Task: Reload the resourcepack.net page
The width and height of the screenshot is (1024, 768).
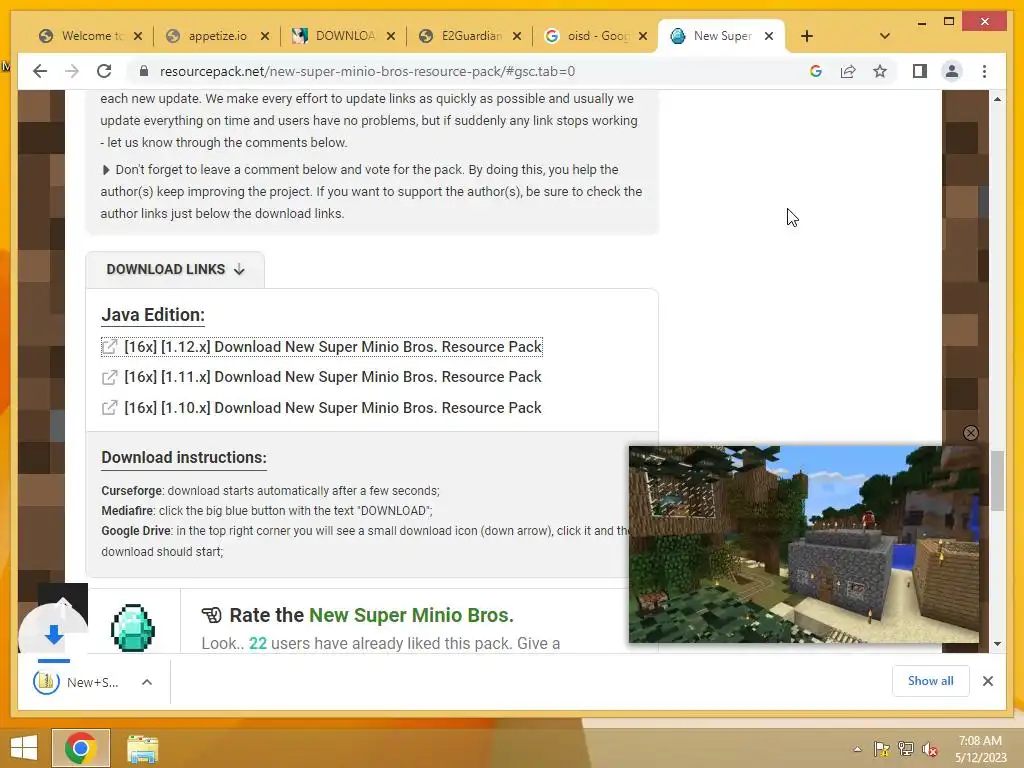Action: point(104,71)
